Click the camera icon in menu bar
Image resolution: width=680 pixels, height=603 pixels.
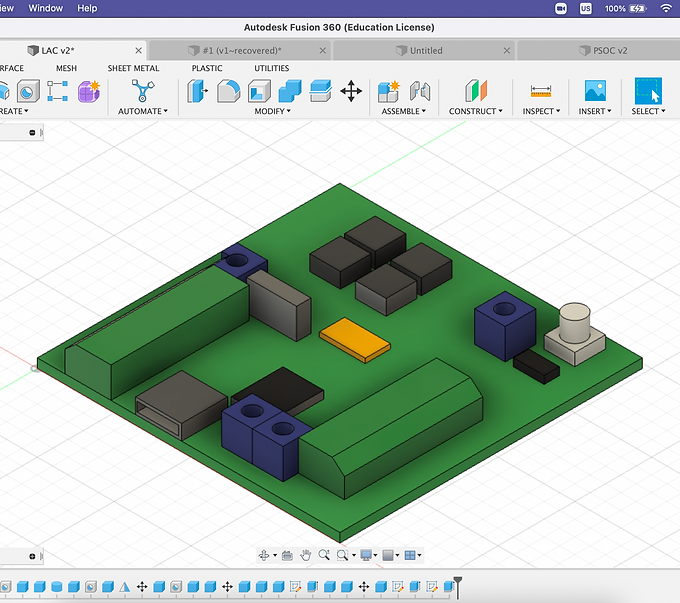(561, 8)
